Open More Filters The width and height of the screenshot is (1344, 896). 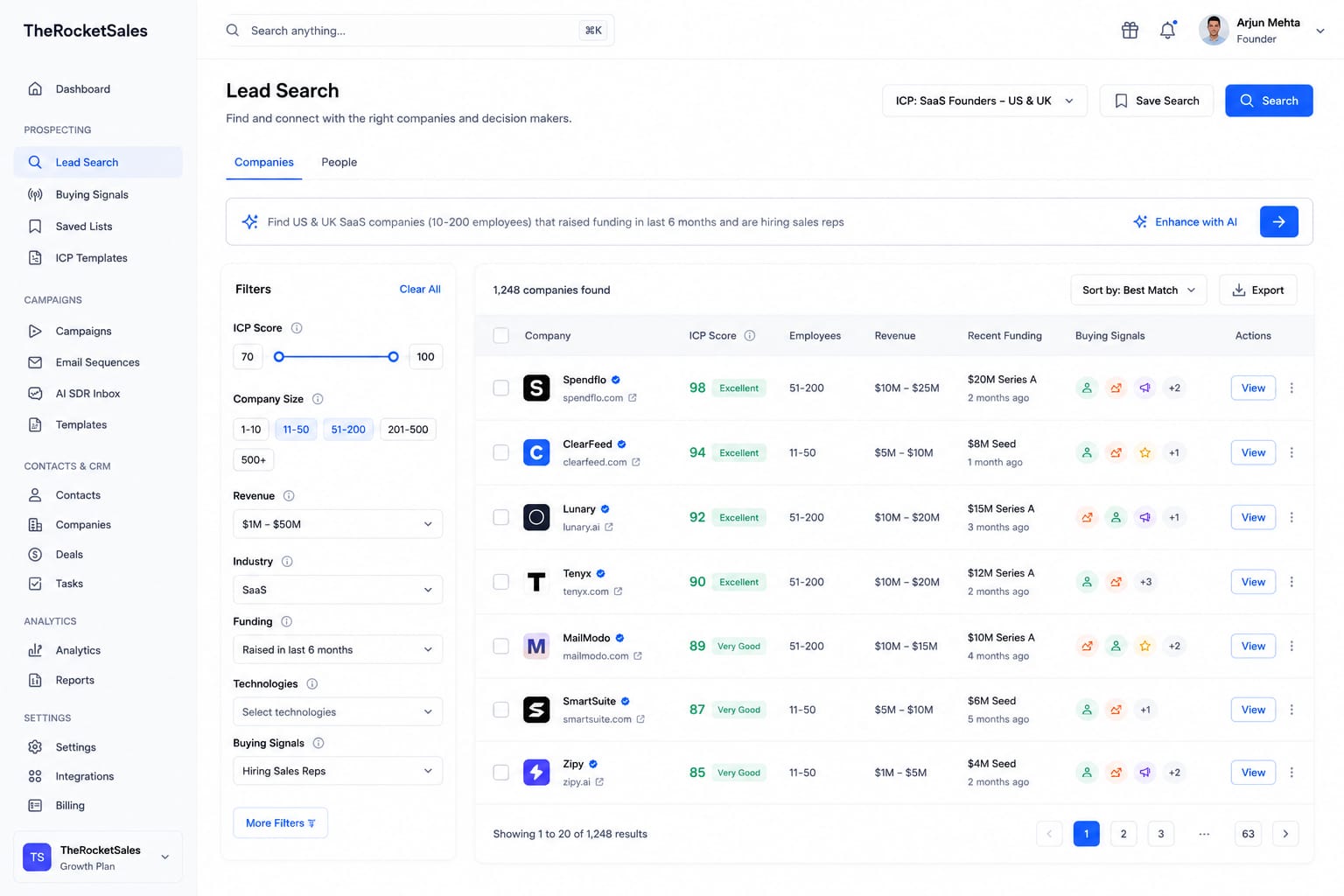[281, 823]
